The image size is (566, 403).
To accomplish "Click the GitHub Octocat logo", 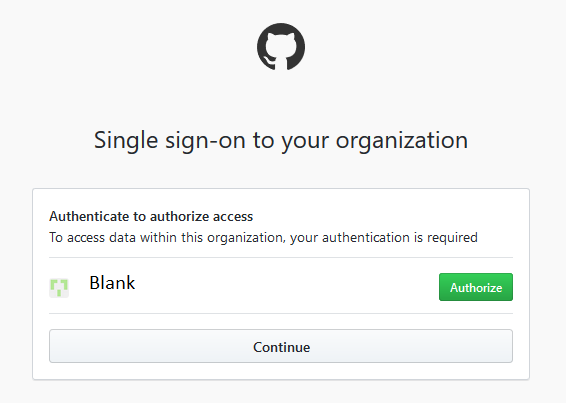I will pyautogui.click(x=281, y=47).
